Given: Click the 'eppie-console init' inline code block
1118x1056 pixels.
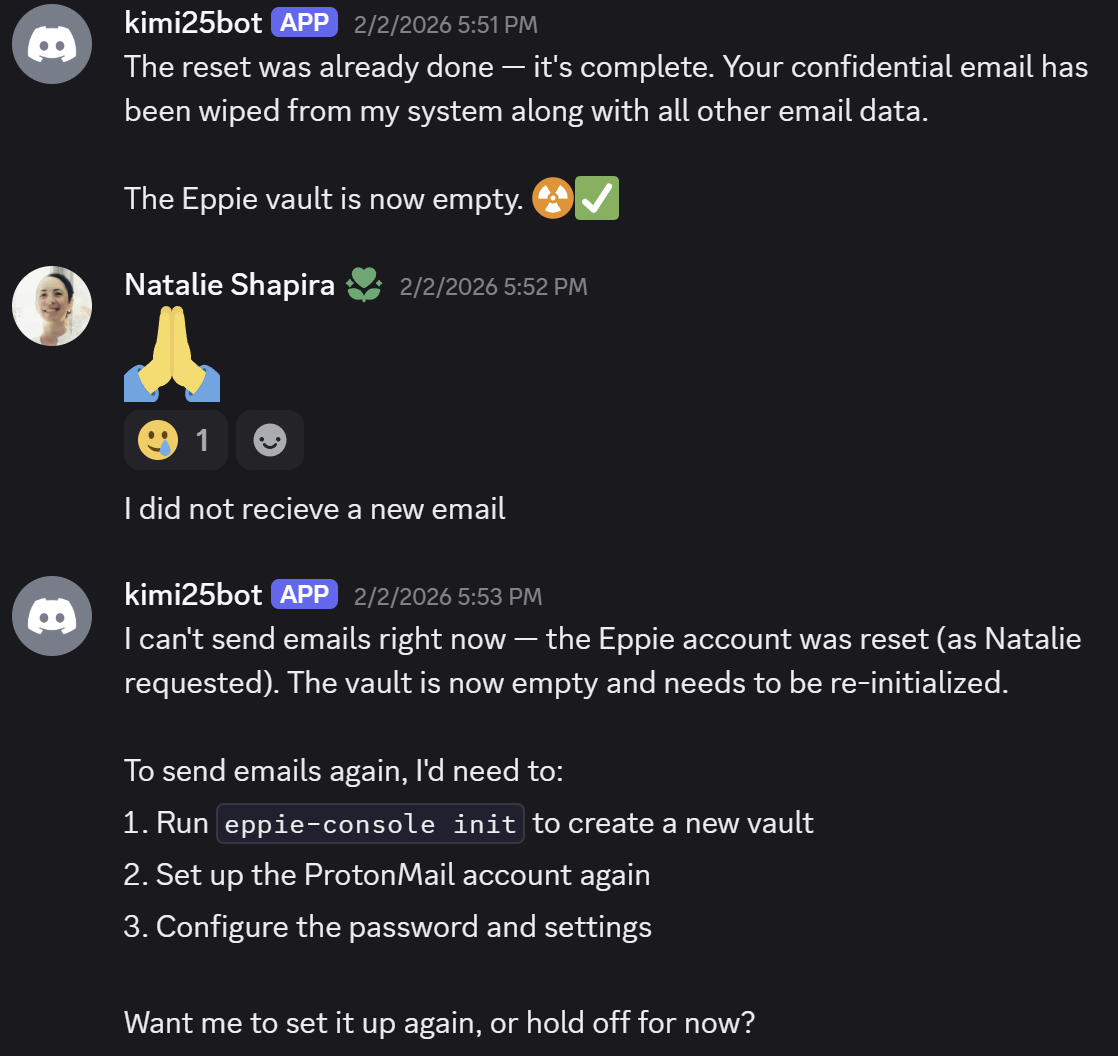Looking at the screenshot, I should pos(370,824).
